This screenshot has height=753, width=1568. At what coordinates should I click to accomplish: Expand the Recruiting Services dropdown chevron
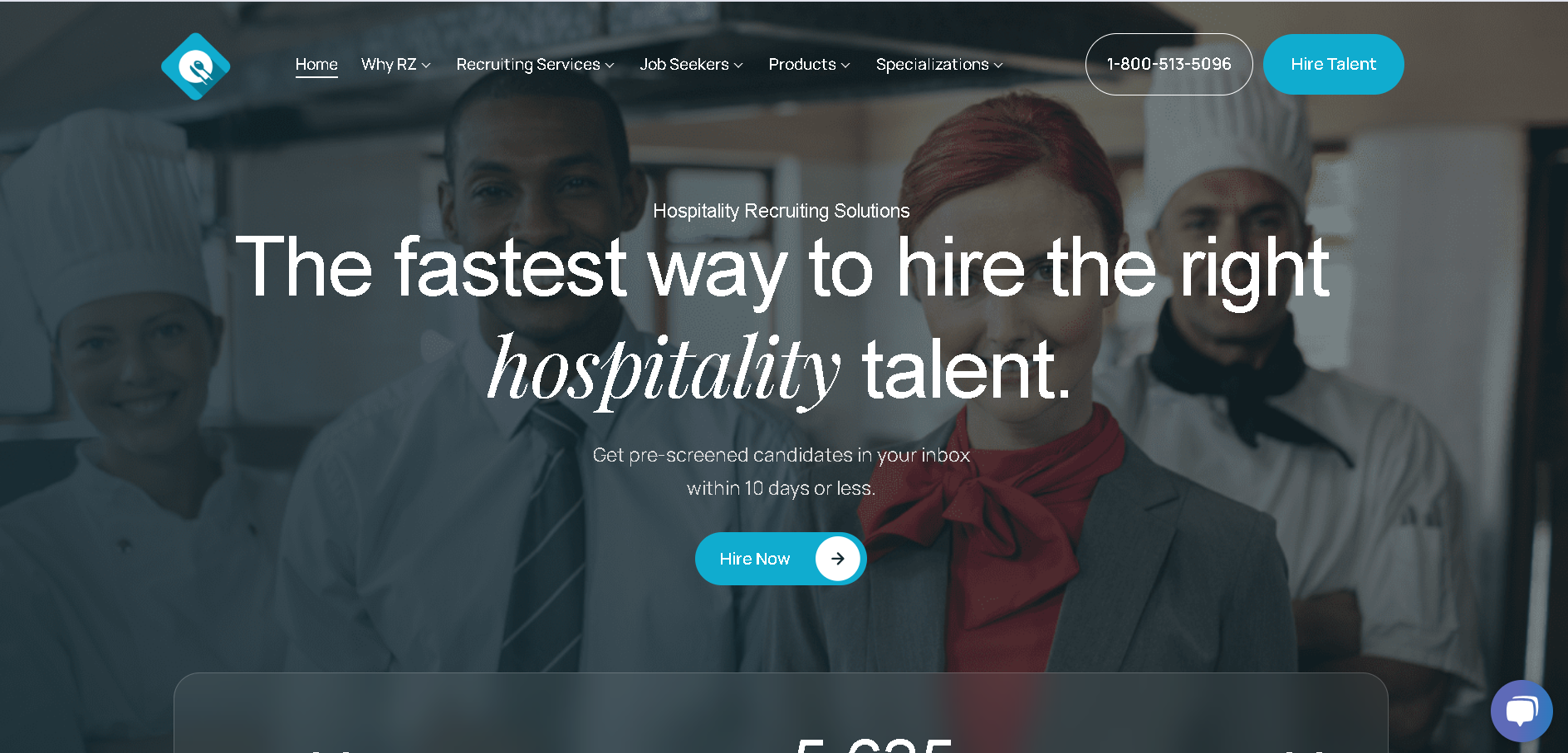click(x=610, y=66)
